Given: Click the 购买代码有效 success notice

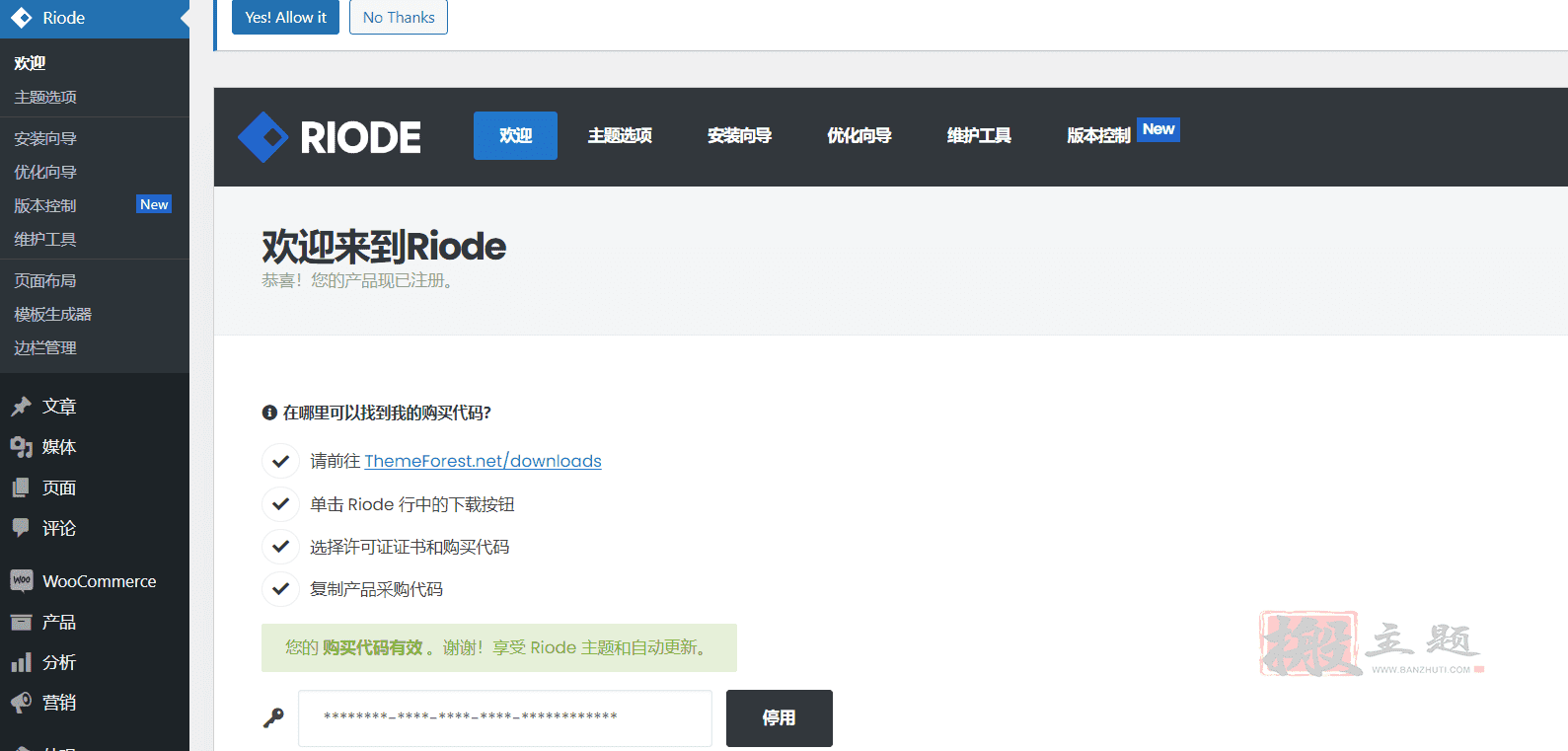Looking at the screenshot, I should (499, 647).
